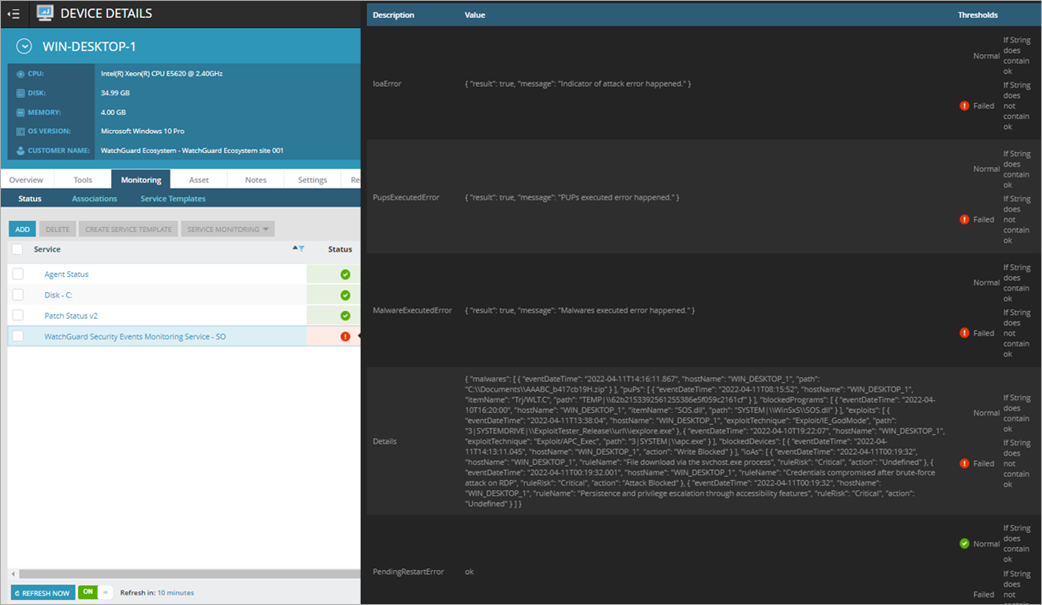Click the failed status icon for WatchGuard service
Viewport: 1042px width, 605px height.
[344, 336]
